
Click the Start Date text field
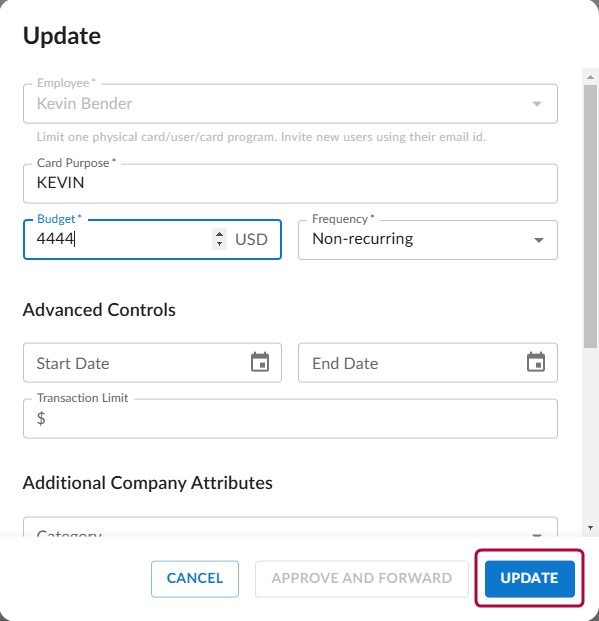coord(135,363)
